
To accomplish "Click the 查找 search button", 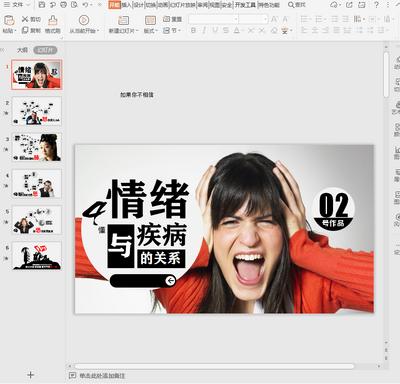I will click(x=297, y=5).
